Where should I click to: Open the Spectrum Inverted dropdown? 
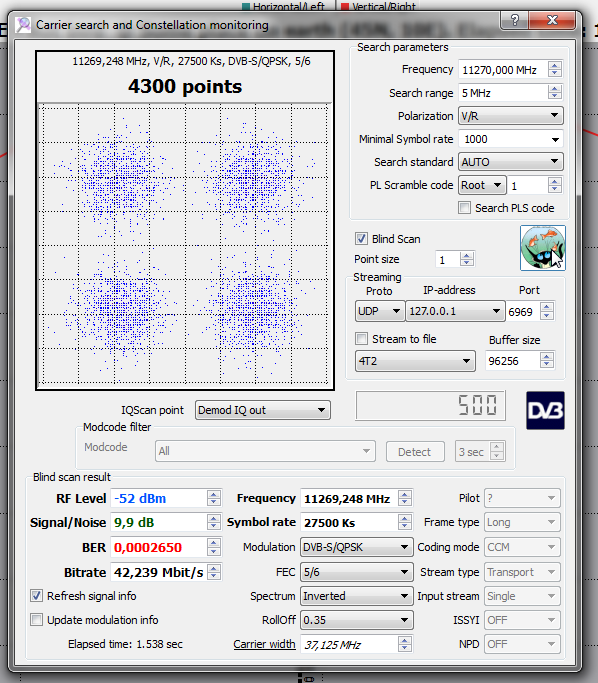click(356, 596)
